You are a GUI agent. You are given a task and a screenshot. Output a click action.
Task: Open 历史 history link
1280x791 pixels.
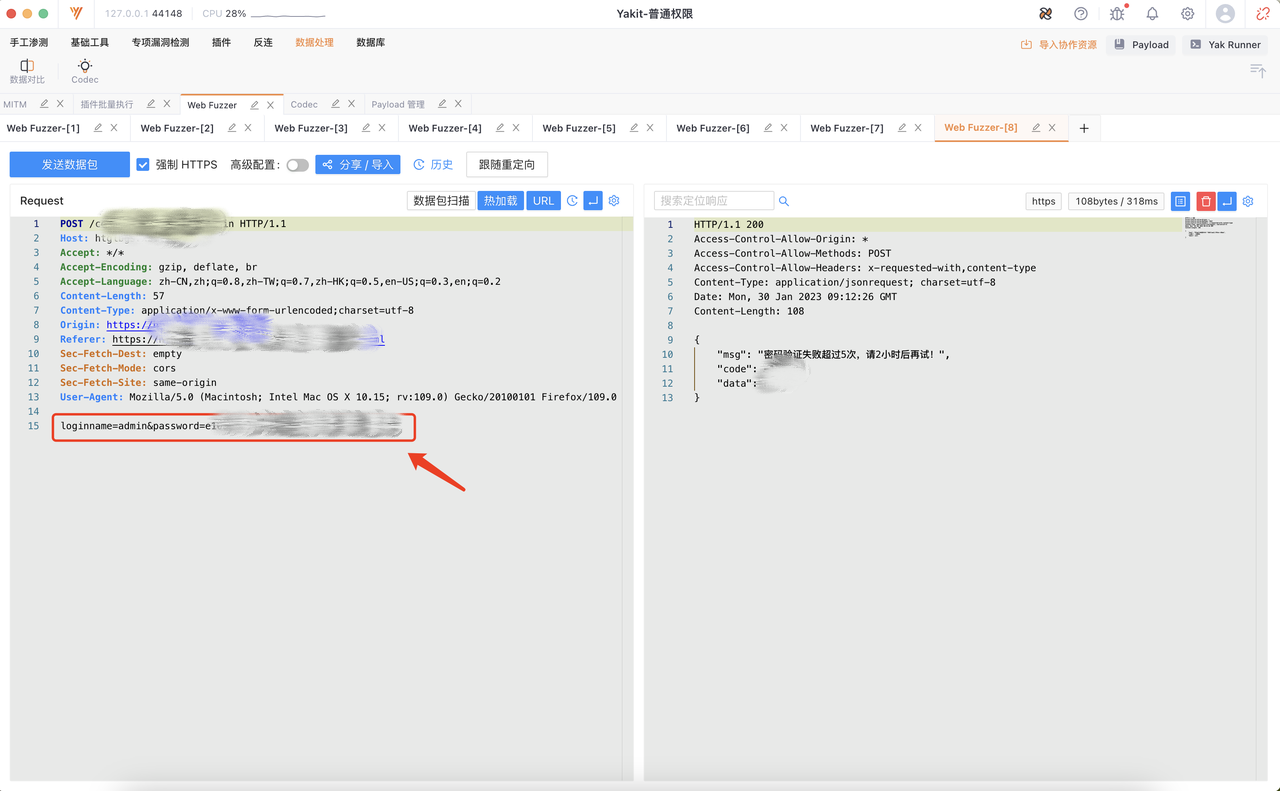pos(434,164)
